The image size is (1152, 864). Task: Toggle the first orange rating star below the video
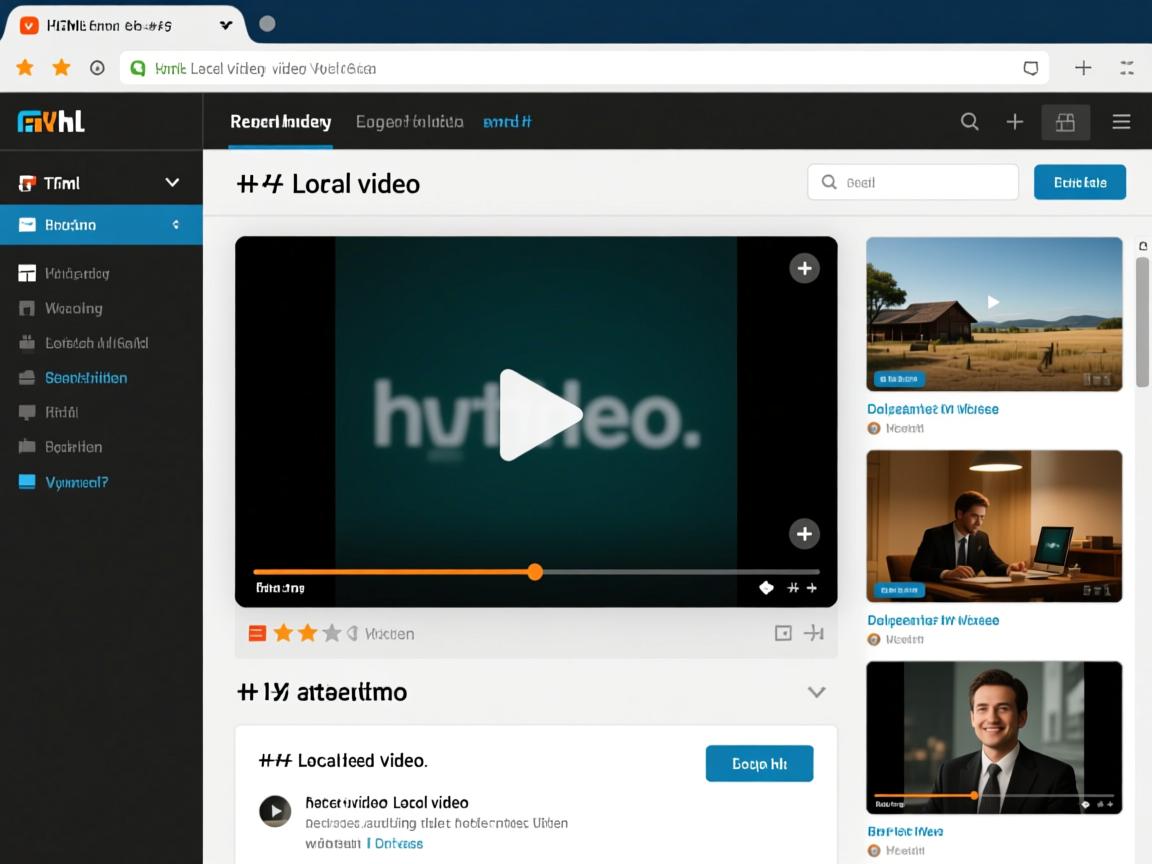point(283,633)
